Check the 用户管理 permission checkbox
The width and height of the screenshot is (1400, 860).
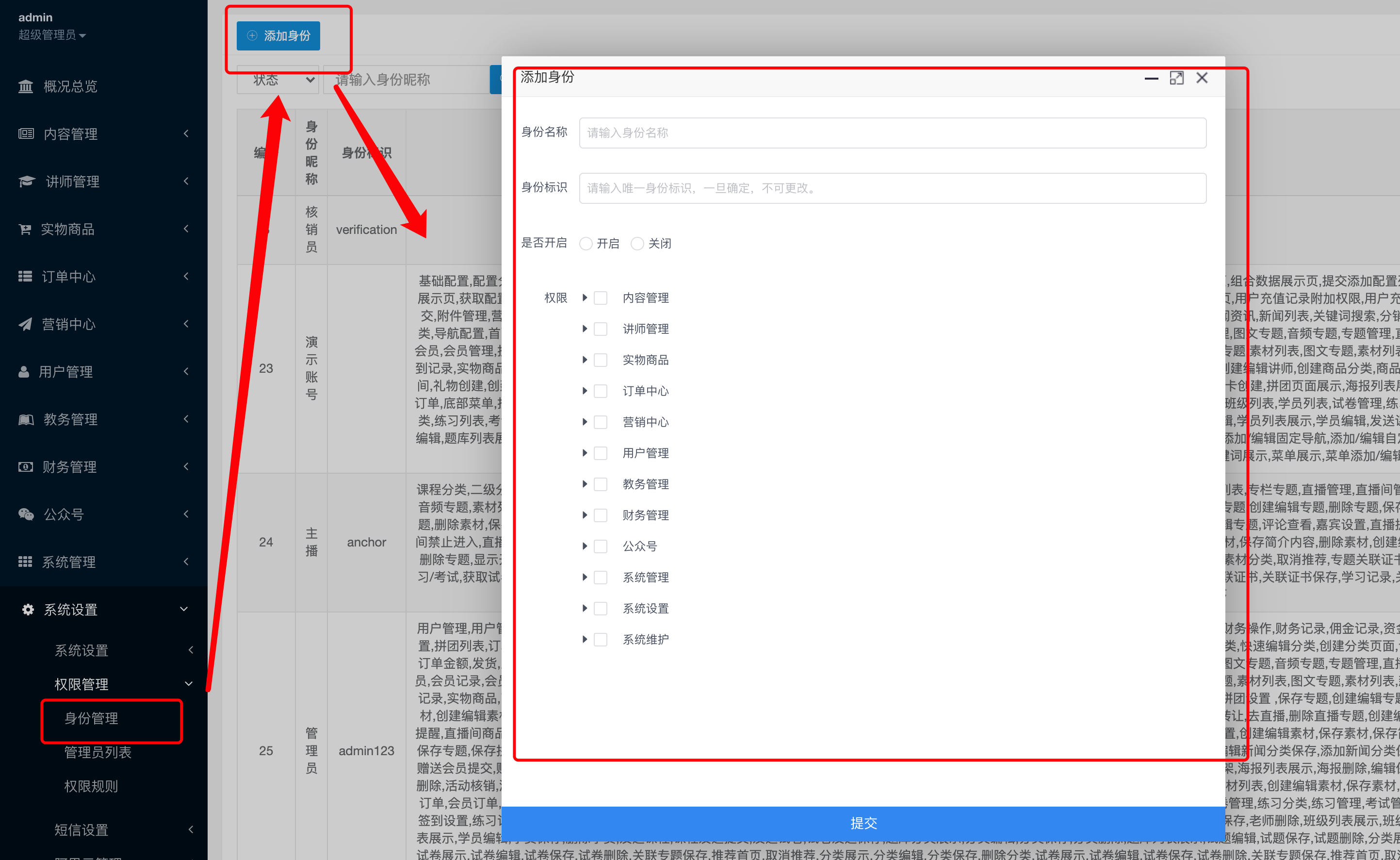pos(600,453)
